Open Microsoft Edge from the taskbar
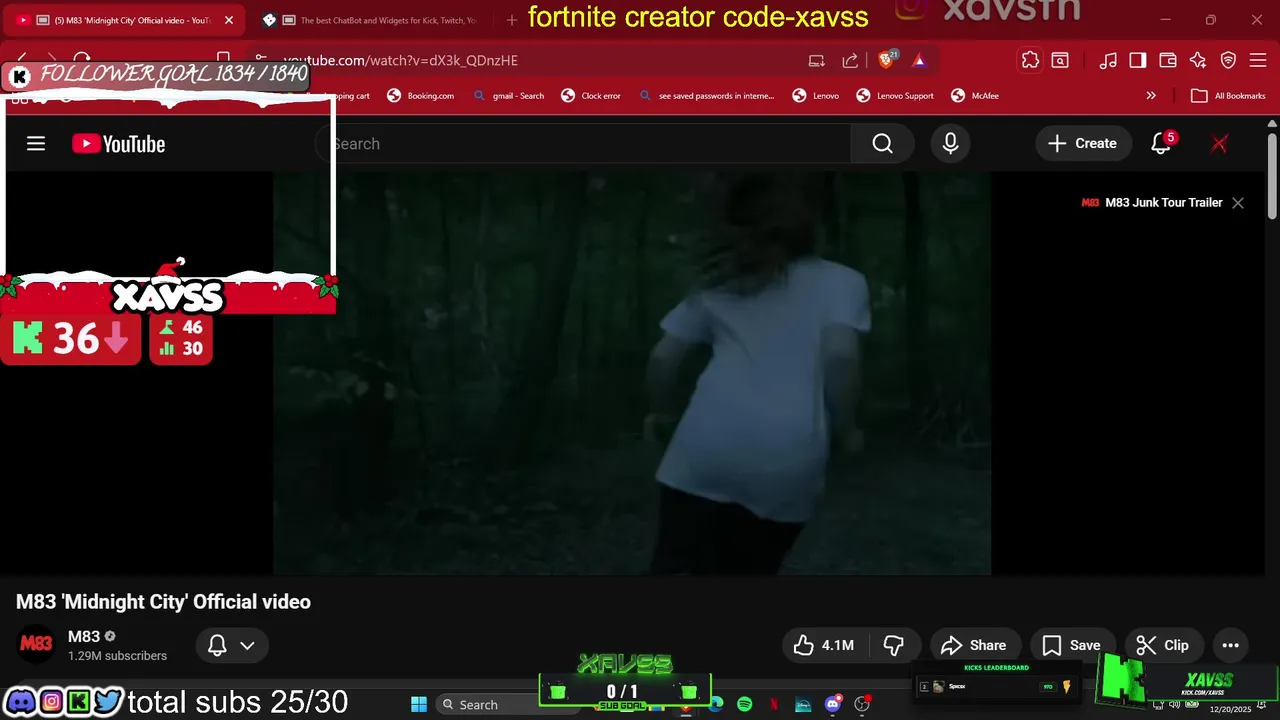 (x=716, y=704)
